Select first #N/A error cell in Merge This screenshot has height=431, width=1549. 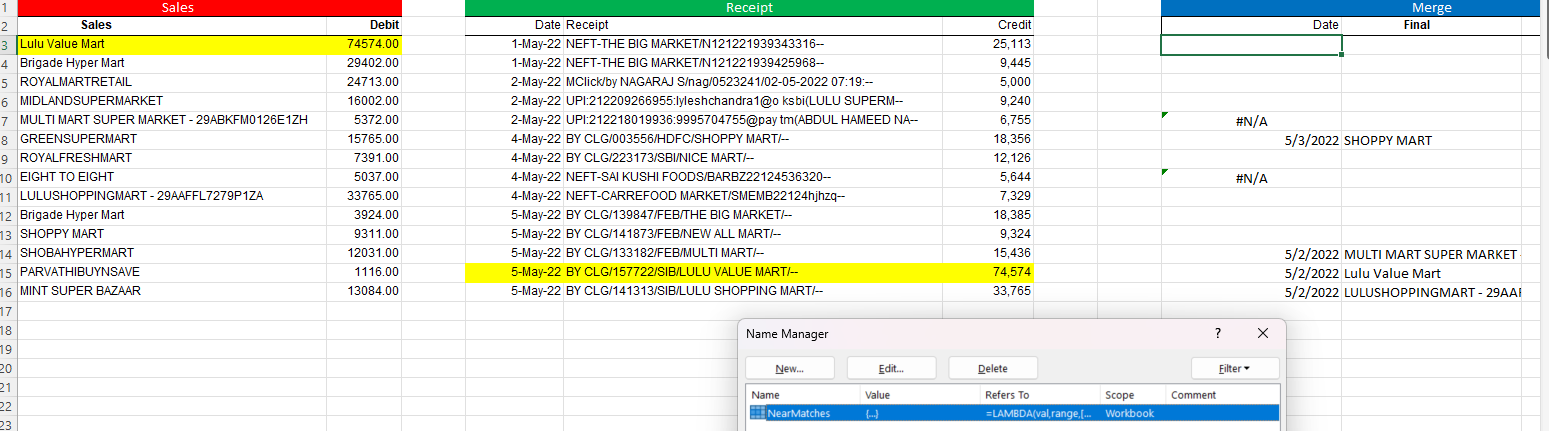[x=1251, y=121]
